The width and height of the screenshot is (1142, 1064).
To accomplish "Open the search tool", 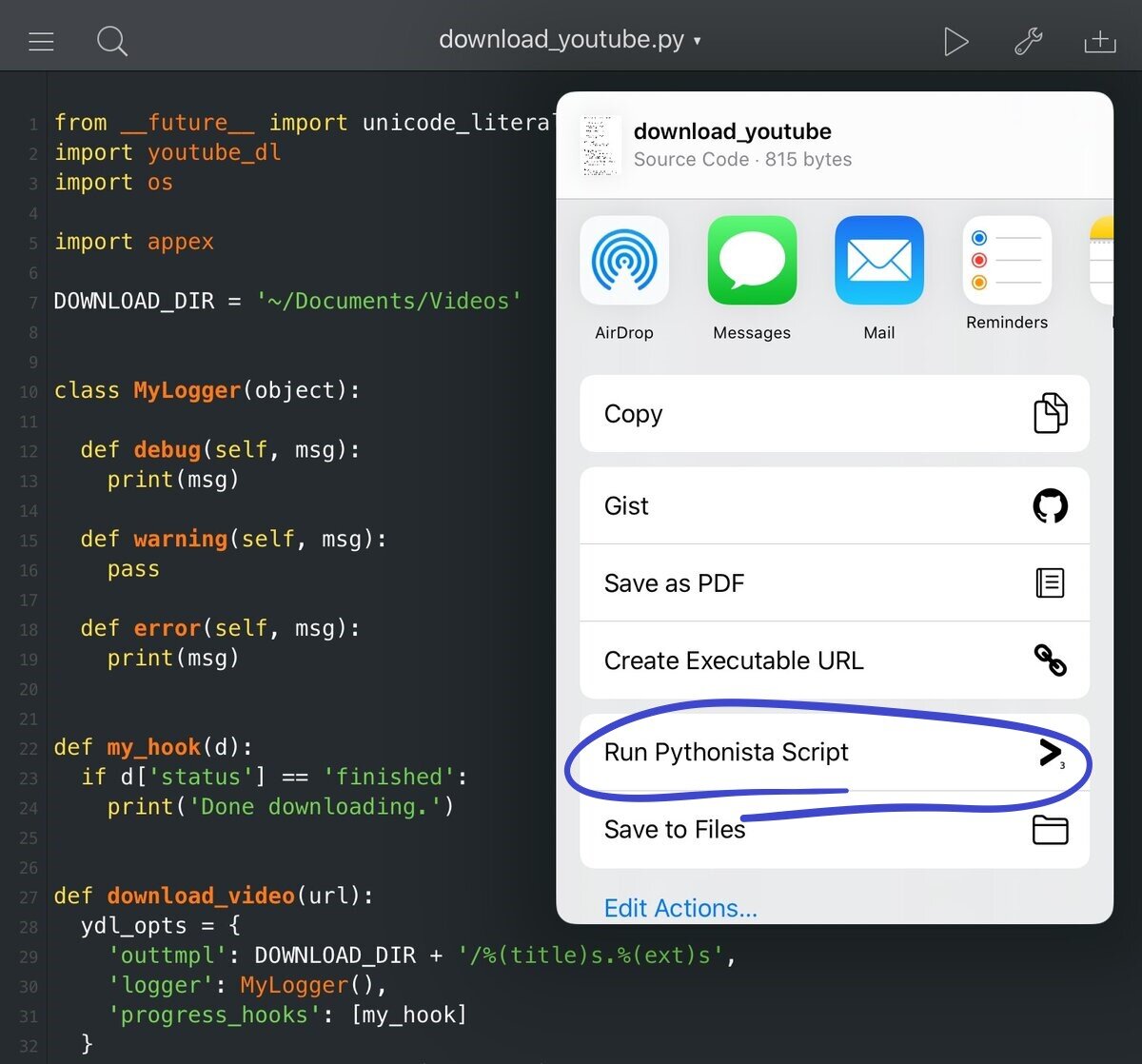I will pos(111,40).
